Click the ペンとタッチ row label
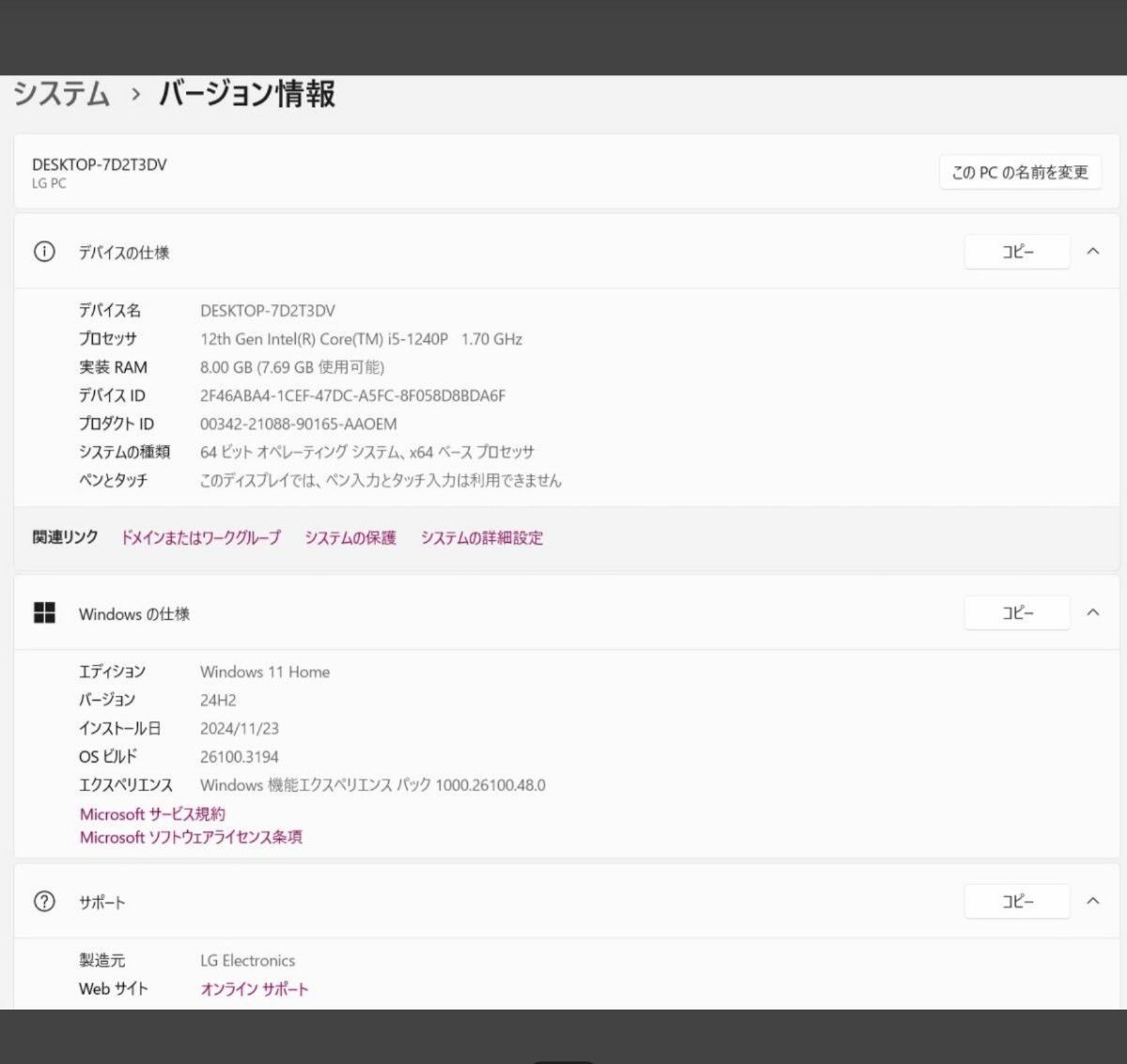 [113, 480]
